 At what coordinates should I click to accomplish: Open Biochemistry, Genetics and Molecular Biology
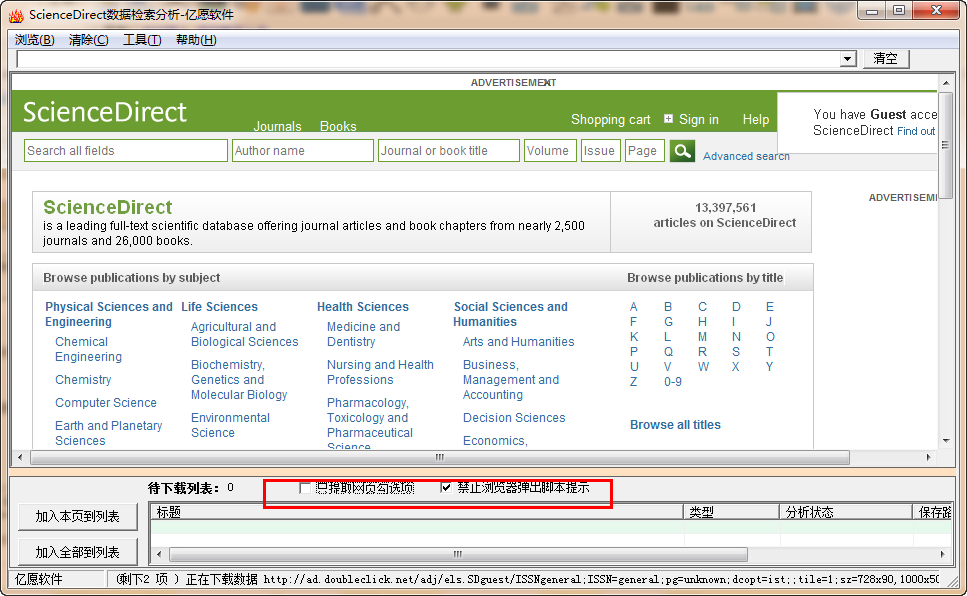239,379
